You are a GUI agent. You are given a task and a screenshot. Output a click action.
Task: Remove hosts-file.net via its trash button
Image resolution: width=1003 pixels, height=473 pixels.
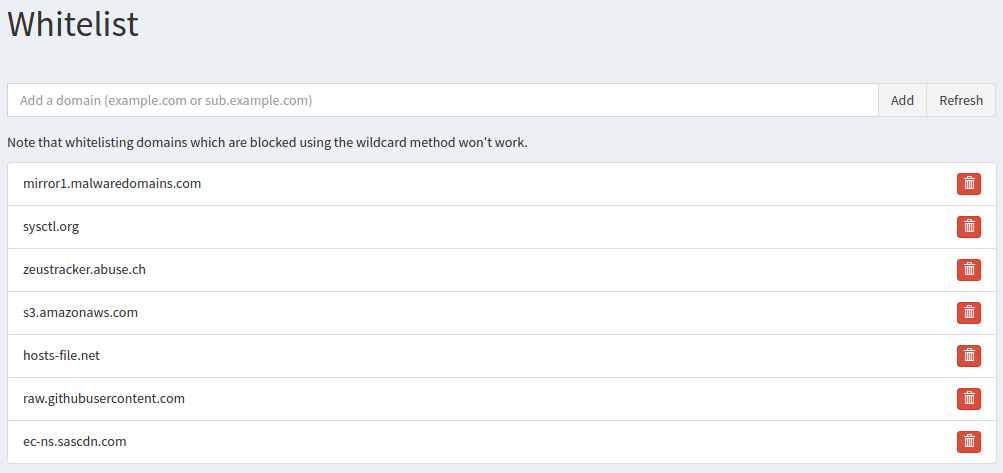click(968, 356)
